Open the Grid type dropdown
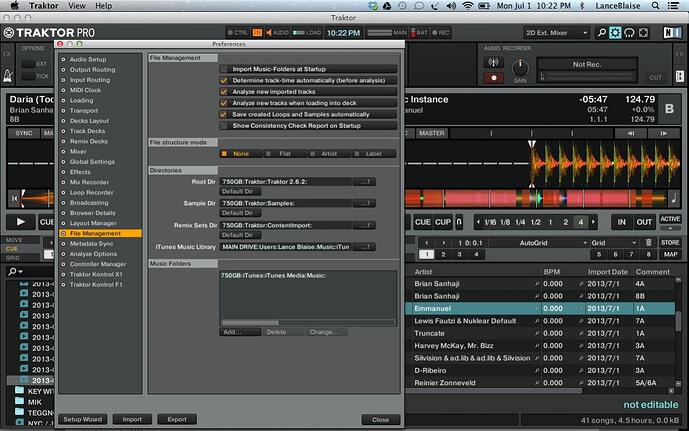Screen dimensions: 689x431 (614, 243)
